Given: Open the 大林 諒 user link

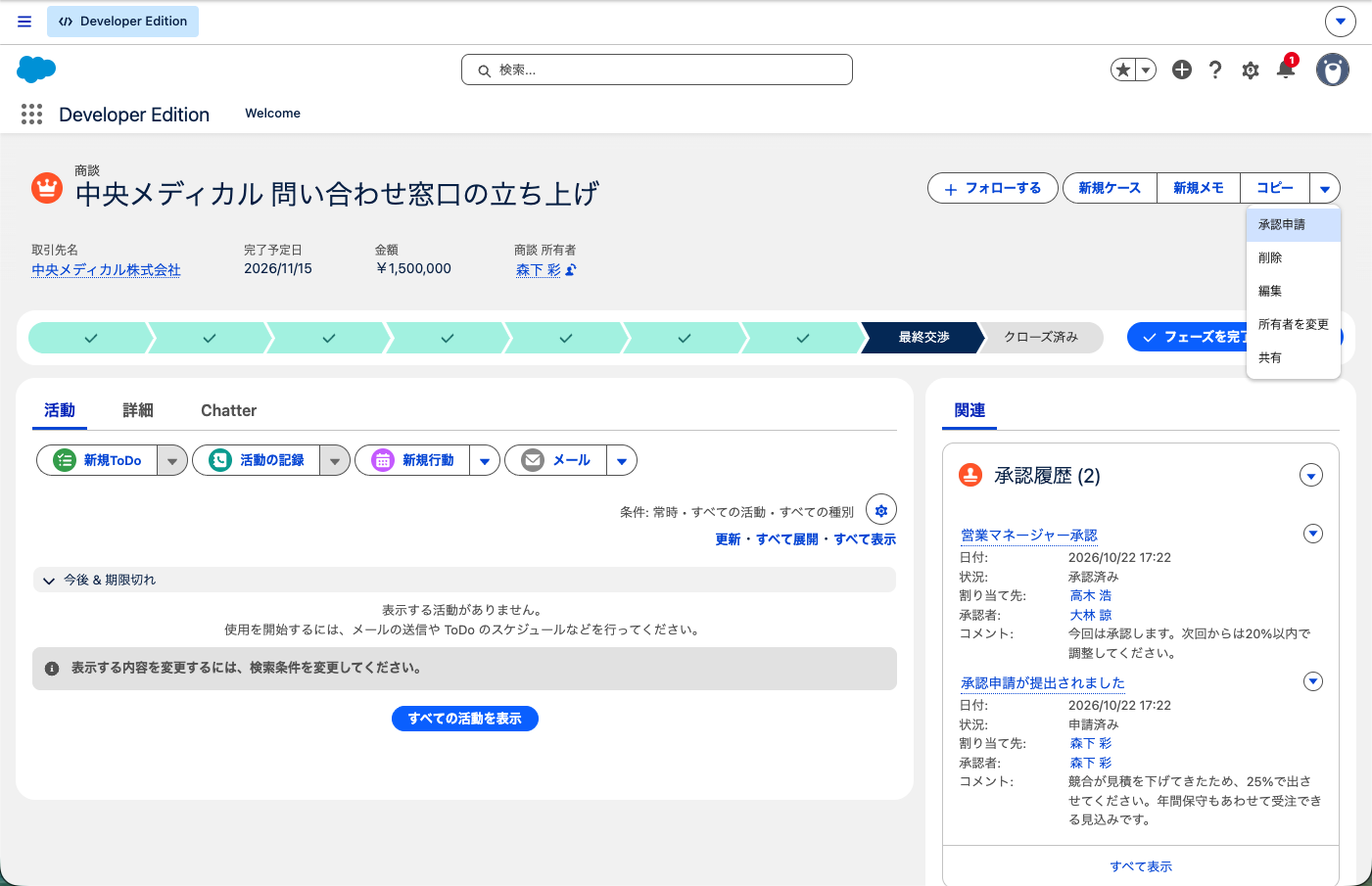Looking at the screenshot, I should coord(1091,615).
